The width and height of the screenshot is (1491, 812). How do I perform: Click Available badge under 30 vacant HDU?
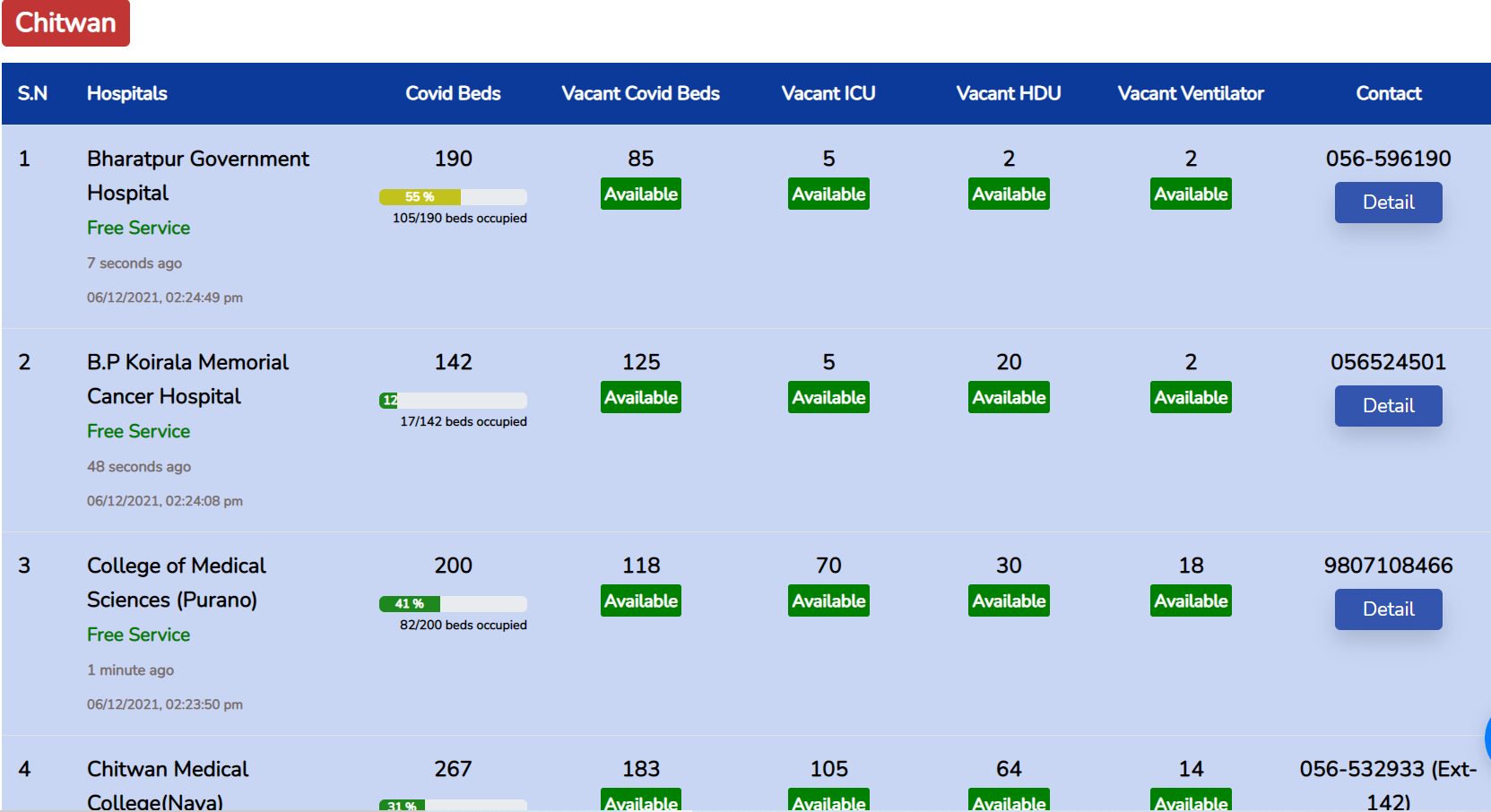pos(1010,601)
